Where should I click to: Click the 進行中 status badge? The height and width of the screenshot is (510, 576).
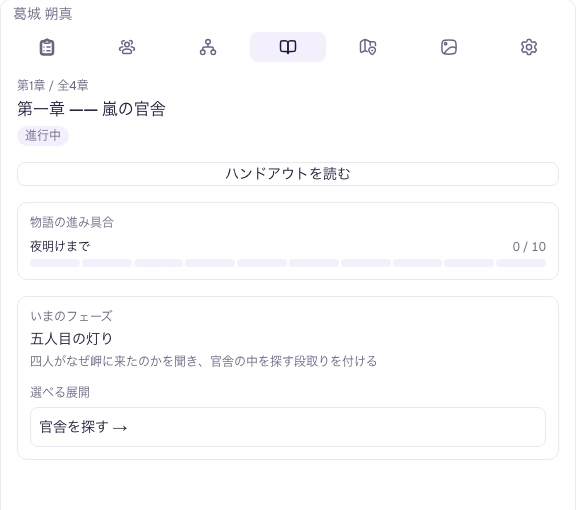pyautogui.click(x=43, y=136)
